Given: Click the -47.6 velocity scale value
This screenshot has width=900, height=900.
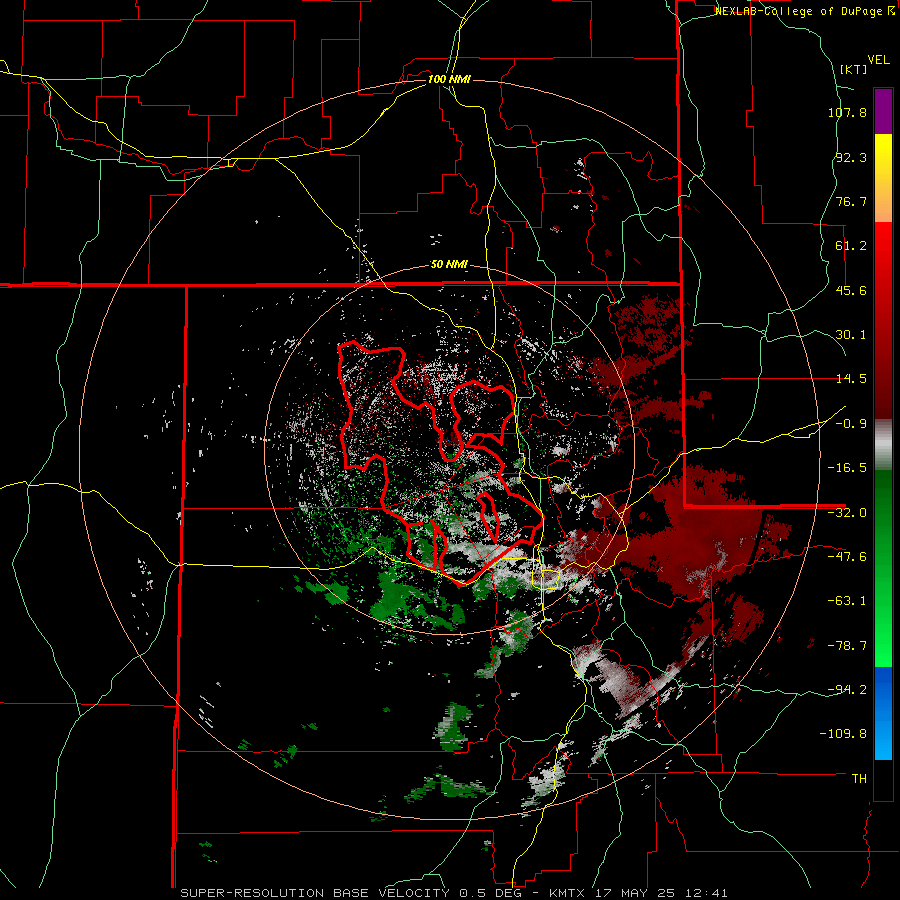Looking at the screenshot, I should tap(847, 557).
